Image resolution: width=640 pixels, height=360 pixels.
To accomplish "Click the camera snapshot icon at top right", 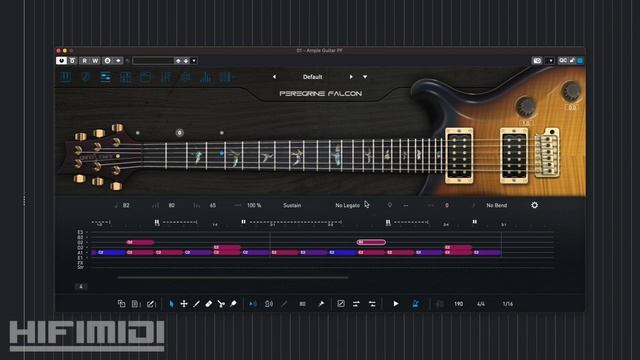I will [x=537, y=60].
